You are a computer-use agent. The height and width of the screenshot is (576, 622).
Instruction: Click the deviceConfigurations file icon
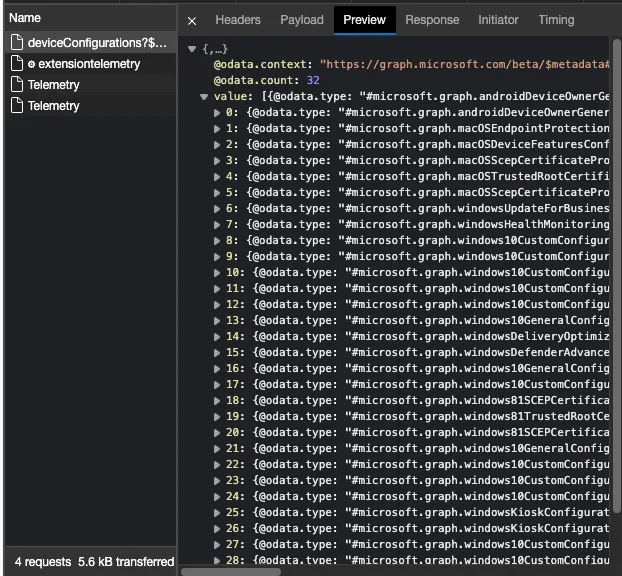pyautogui.click(x=17, y=42)
